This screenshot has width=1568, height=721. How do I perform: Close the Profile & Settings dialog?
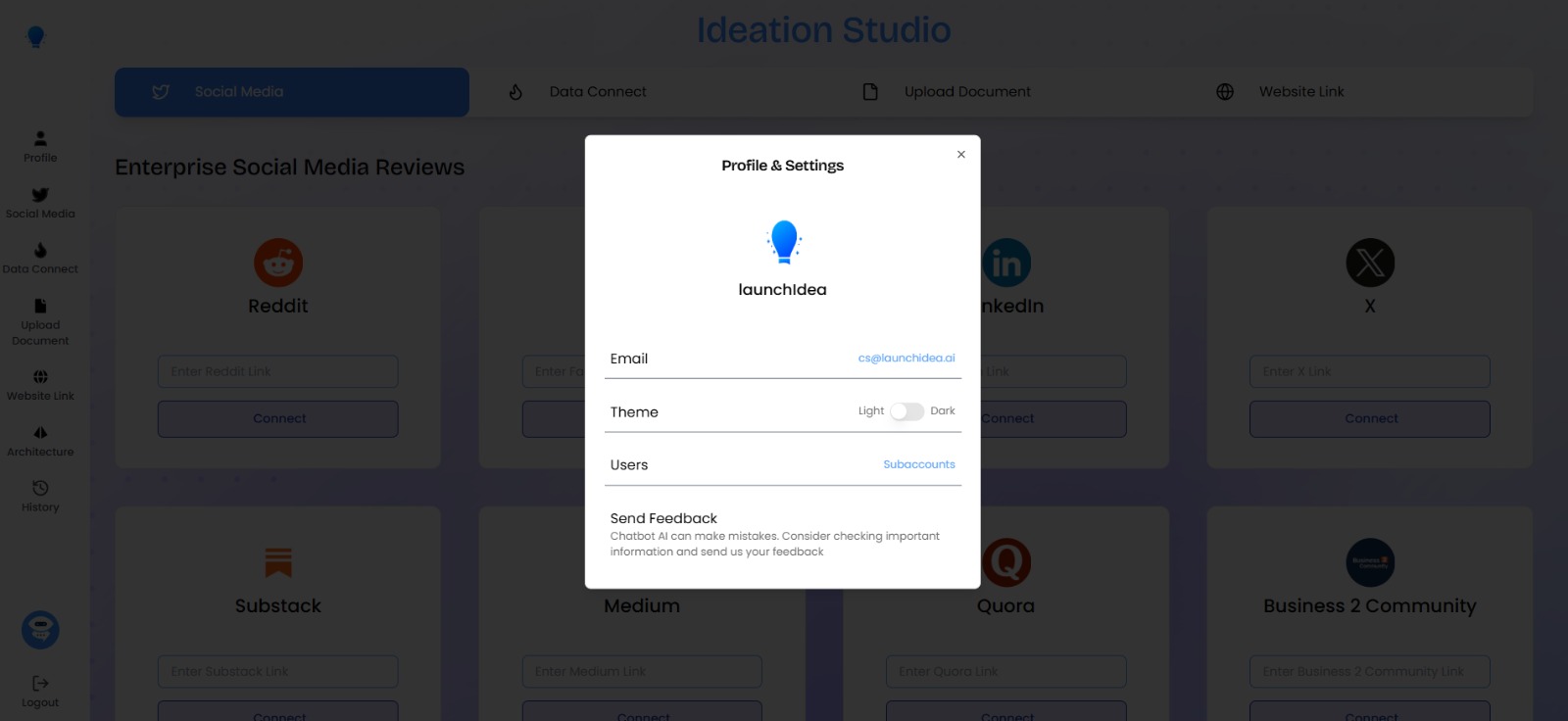[961, 155]
